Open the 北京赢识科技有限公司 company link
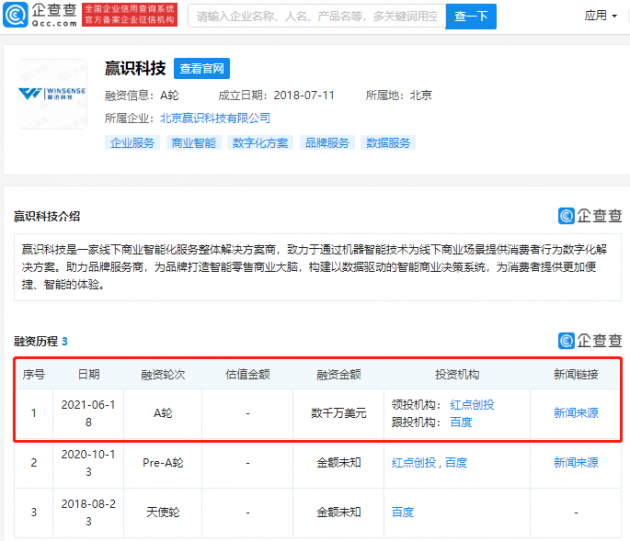This screenshot has width=630, height=541. [215, 118]
